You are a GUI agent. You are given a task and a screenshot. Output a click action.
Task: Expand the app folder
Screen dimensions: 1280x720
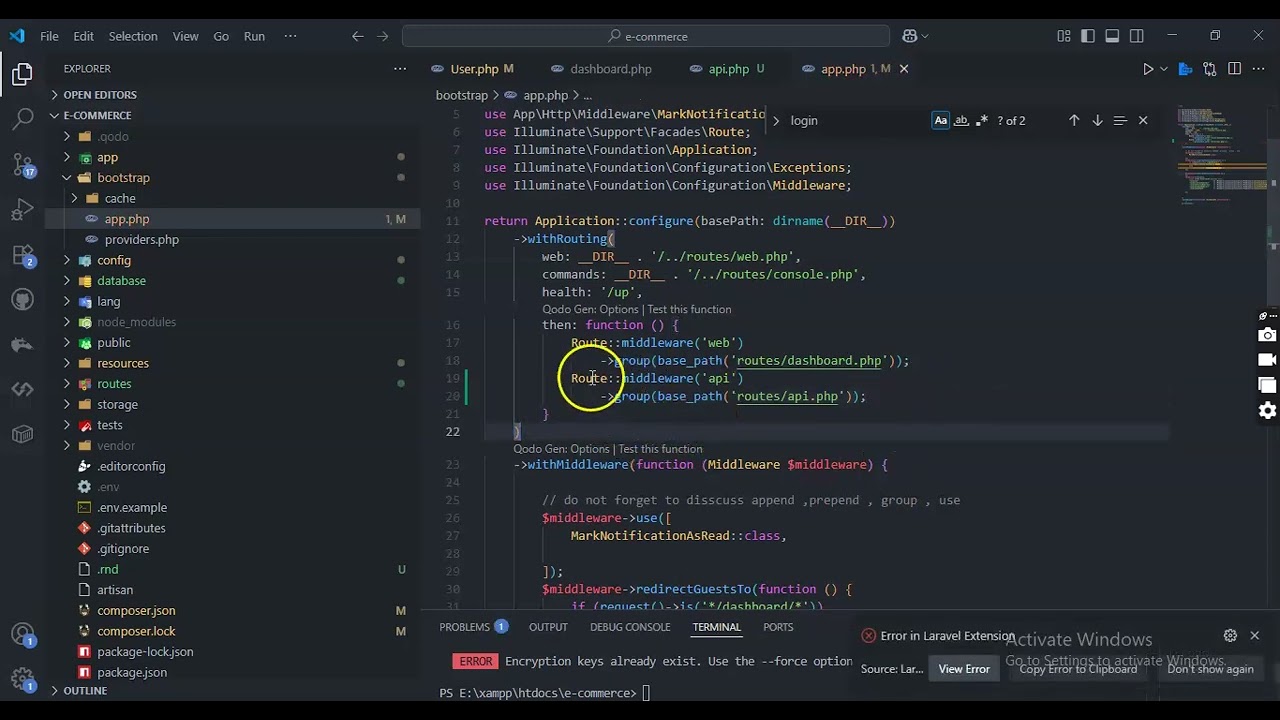click(x=67, y=157)
